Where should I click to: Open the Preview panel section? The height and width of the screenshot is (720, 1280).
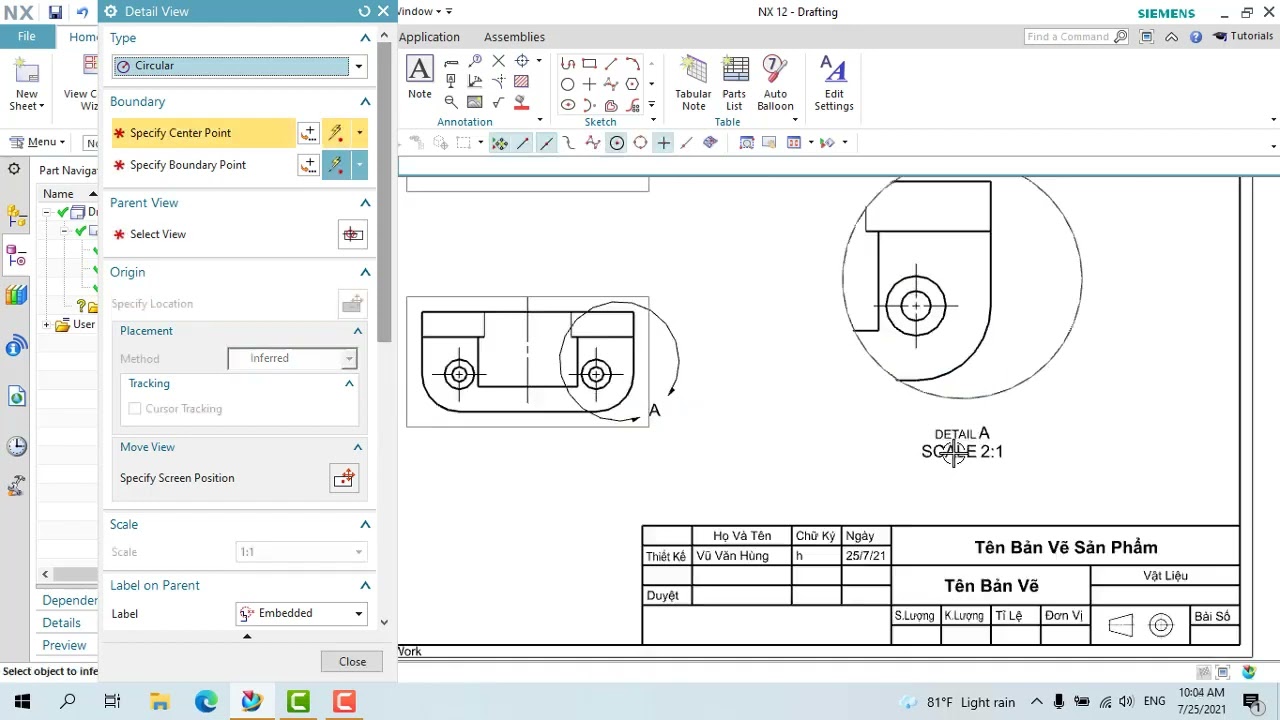tap(64, 645)
